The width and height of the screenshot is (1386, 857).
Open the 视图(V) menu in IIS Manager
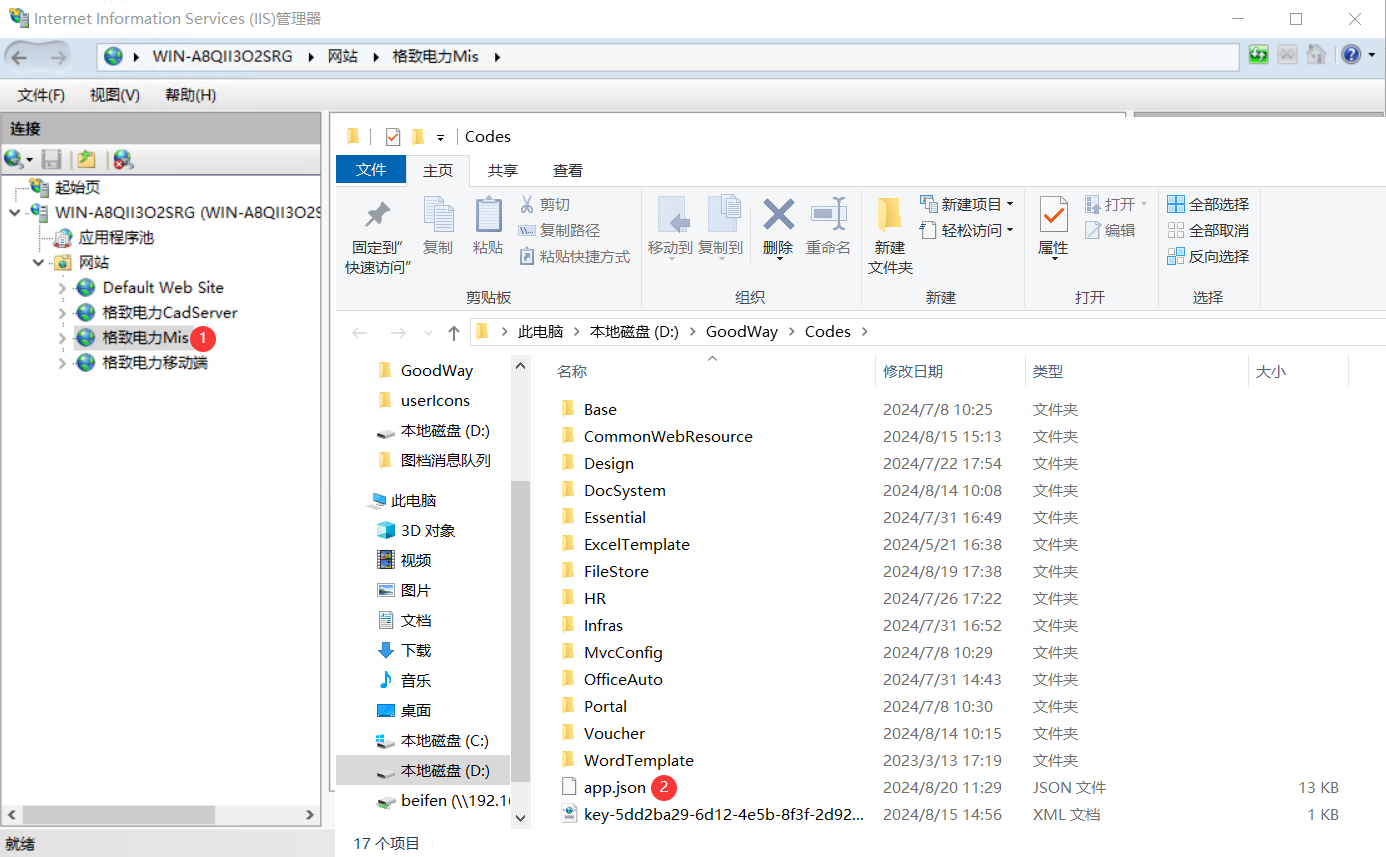pos(115,95)
